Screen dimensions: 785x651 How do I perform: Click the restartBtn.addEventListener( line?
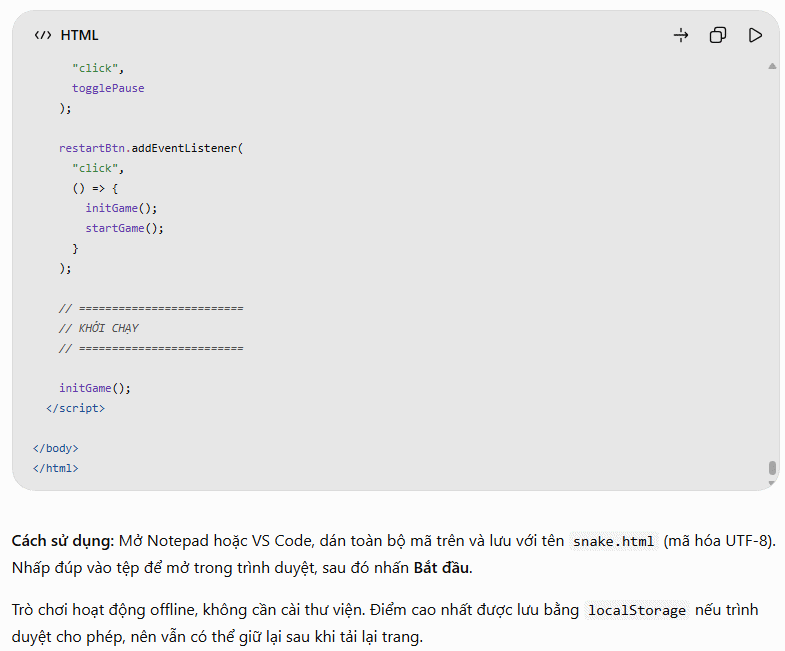click(151, 148)
